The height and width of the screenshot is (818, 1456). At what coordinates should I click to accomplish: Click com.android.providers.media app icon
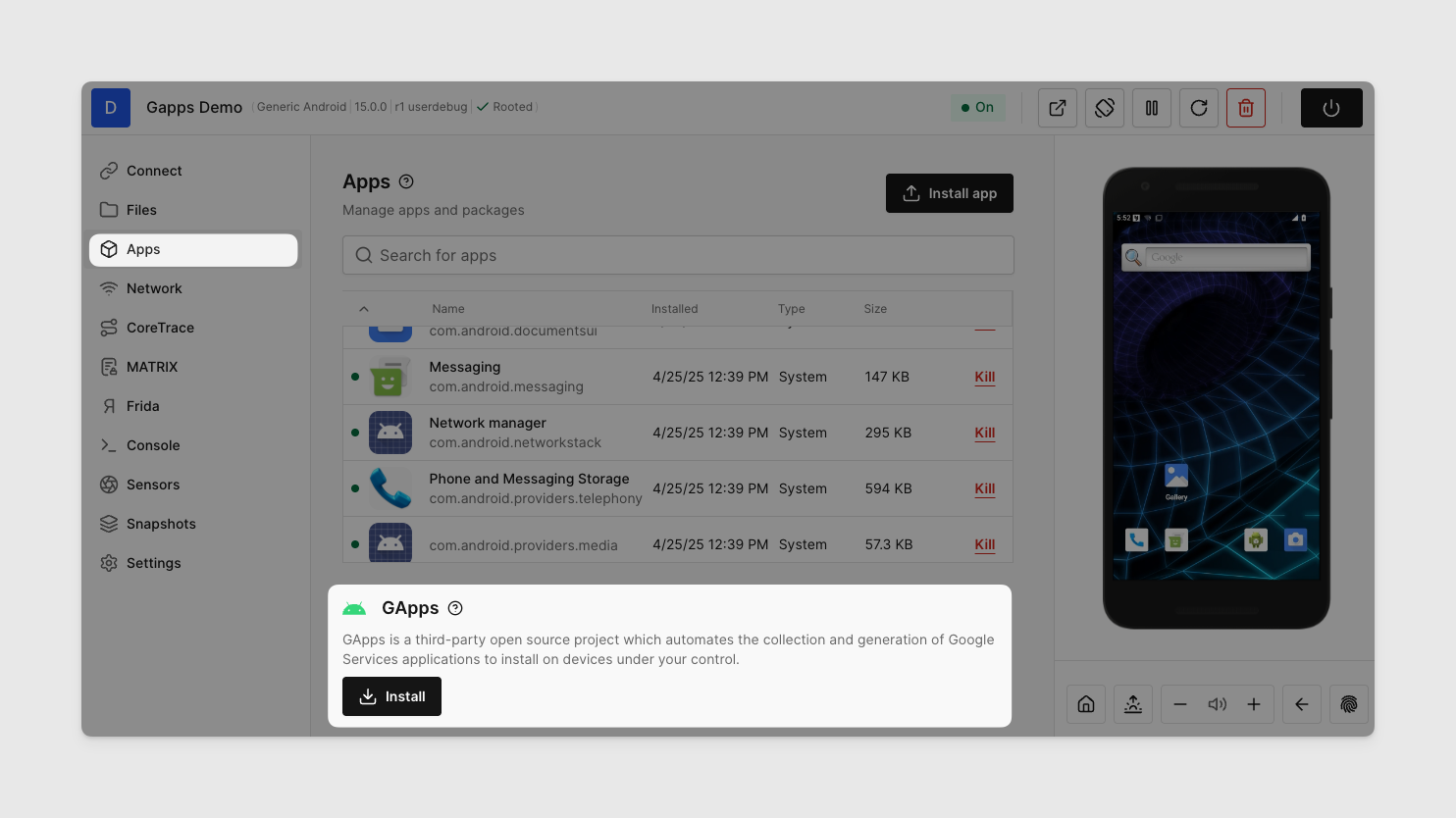tap(390, 542)
